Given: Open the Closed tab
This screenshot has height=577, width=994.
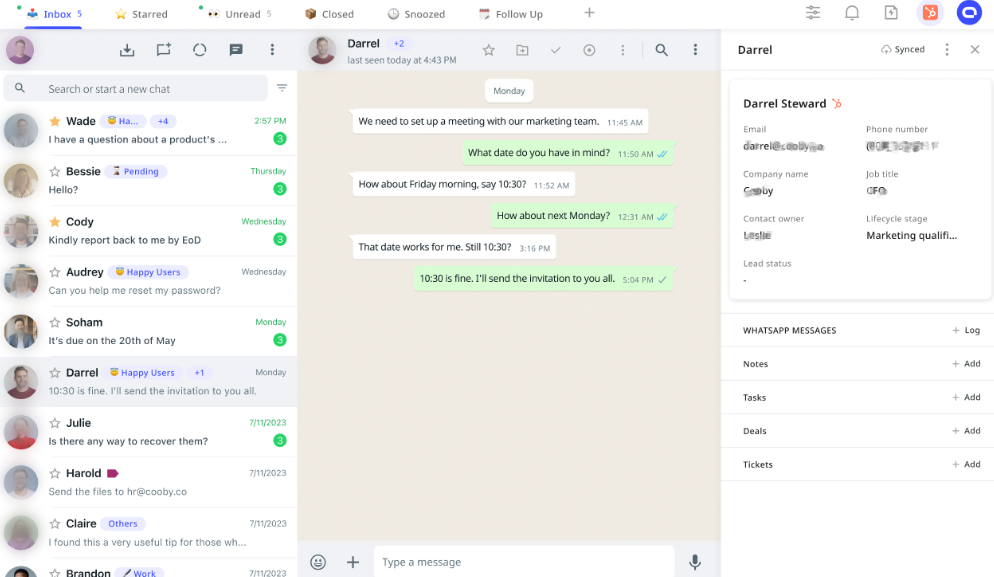Looking at the screenshot, I should coord(329,14).
